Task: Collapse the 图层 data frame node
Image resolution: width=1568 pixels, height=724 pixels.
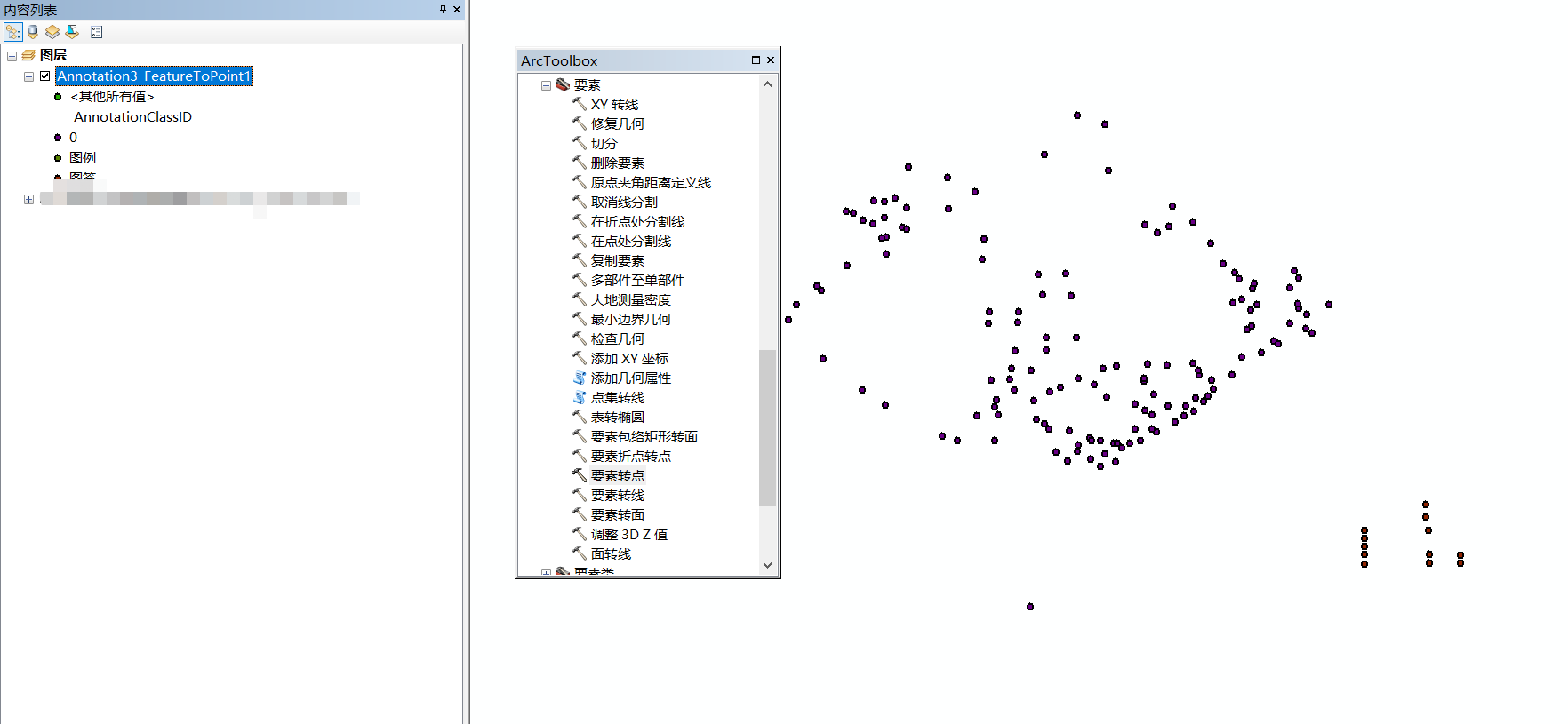Action: pyautogui.click(x=12, y=55)
